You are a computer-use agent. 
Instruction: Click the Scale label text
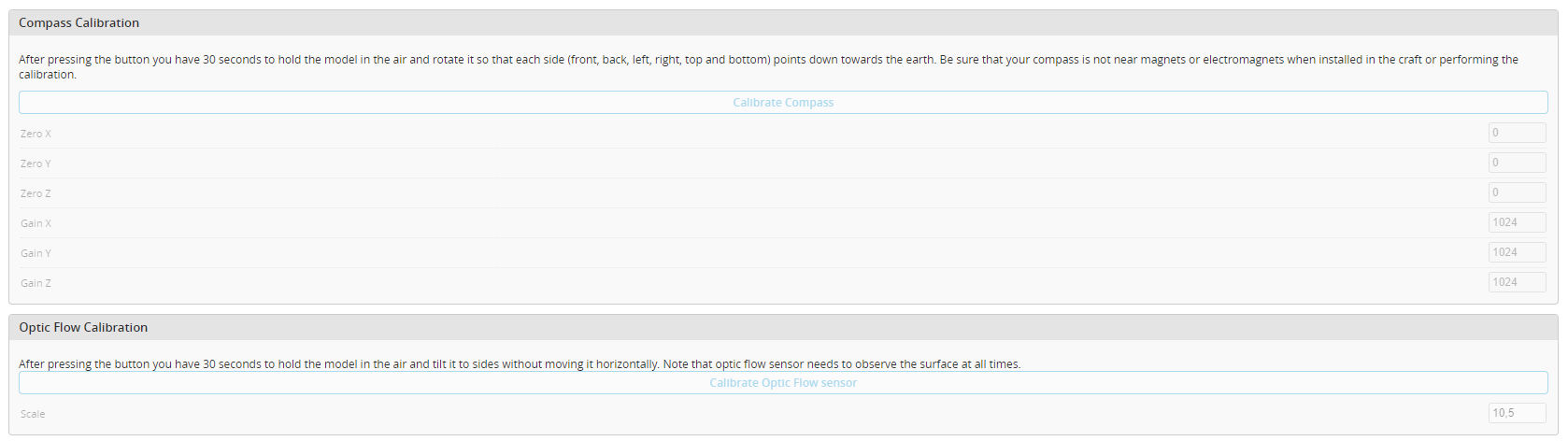coord(33,414)
